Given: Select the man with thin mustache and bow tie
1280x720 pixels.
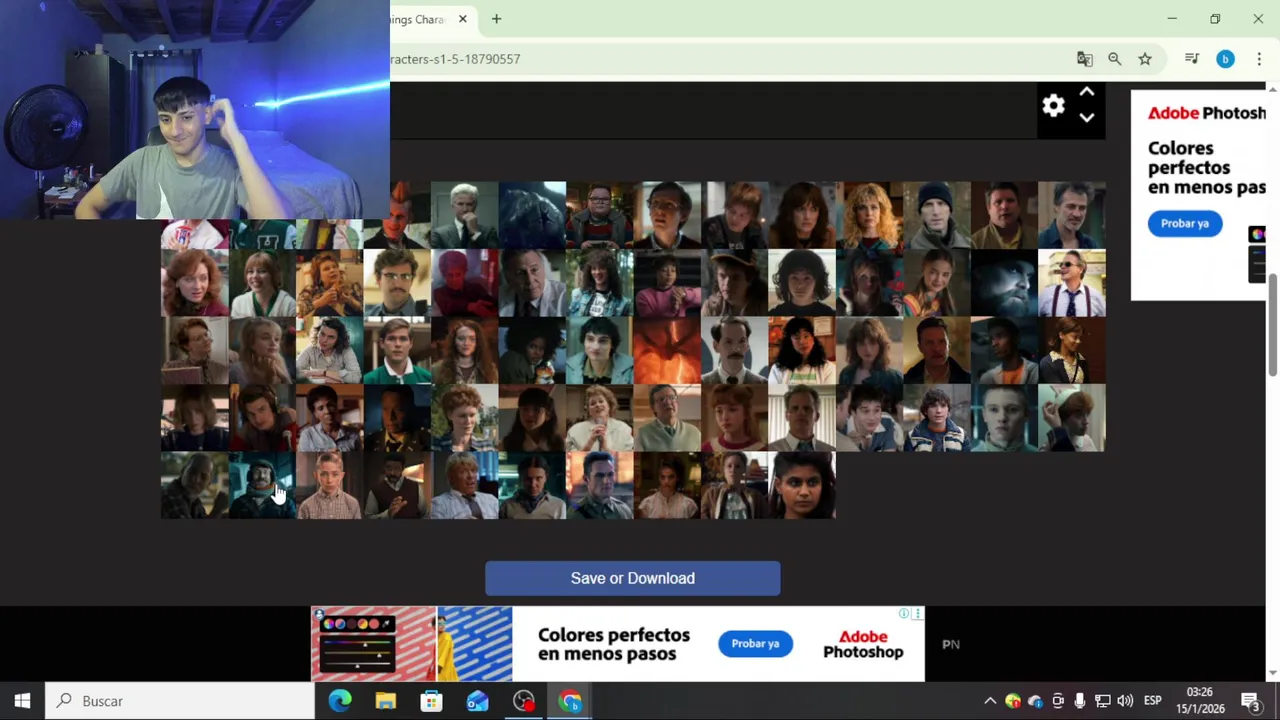Looking at the screenshot, I should click(x=734, y=350).
